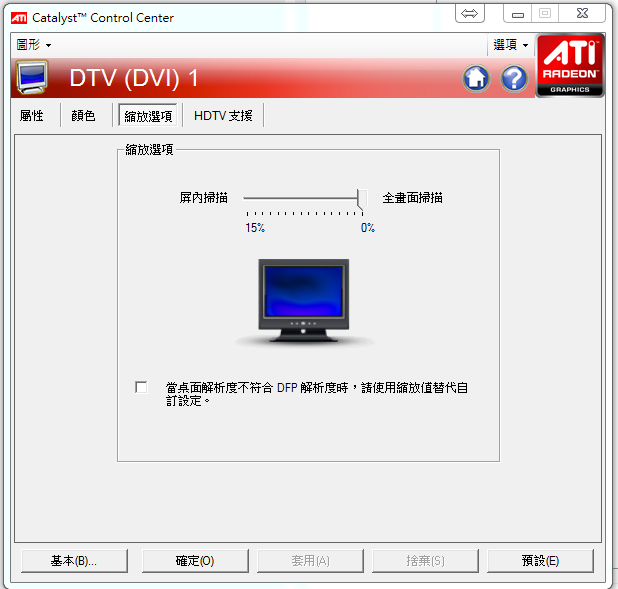Toggle the DFP resolution scaling checkbox
This screenshot has width=618, height=589.
pos(141,387)
